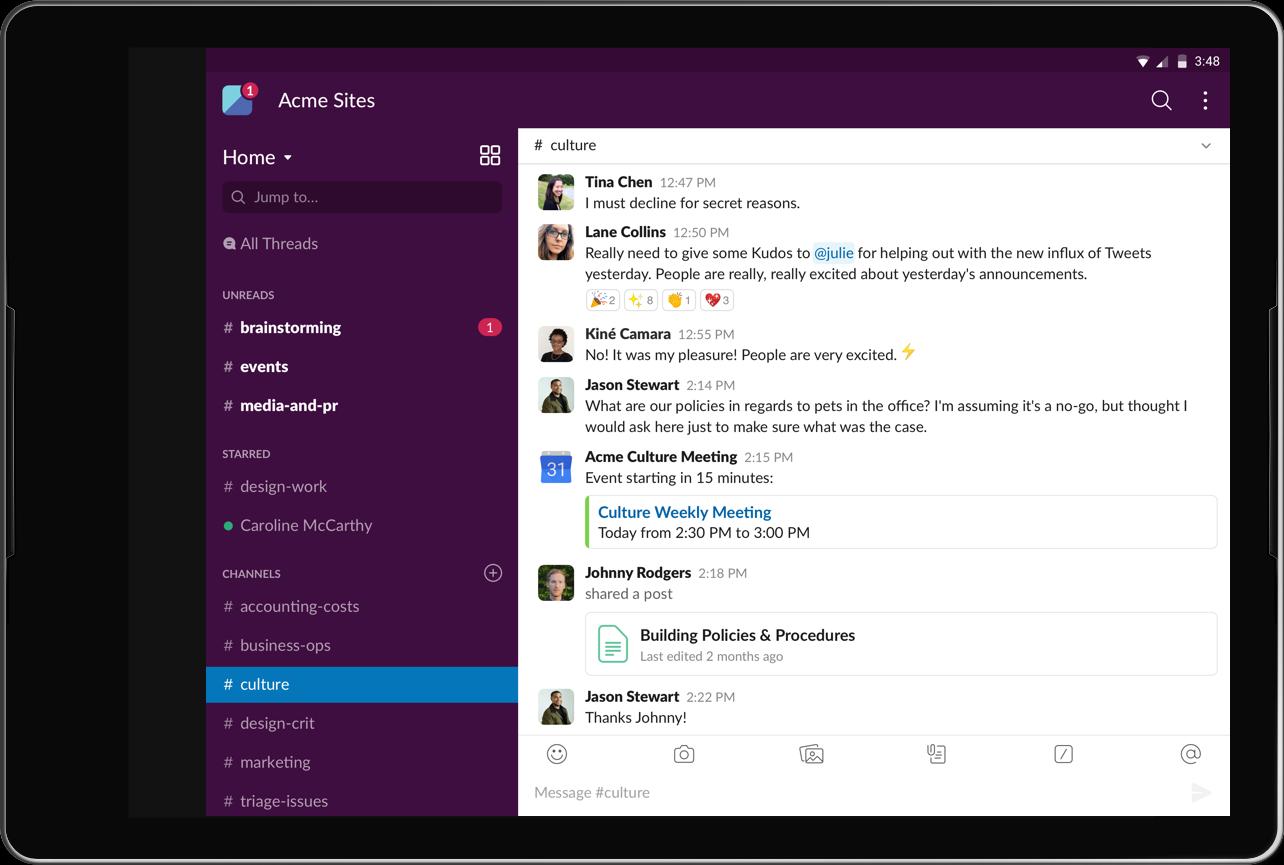Tap the Acme Culture Meeting sender name
This screenshot has width=1284, height=865.
(661, 457)
